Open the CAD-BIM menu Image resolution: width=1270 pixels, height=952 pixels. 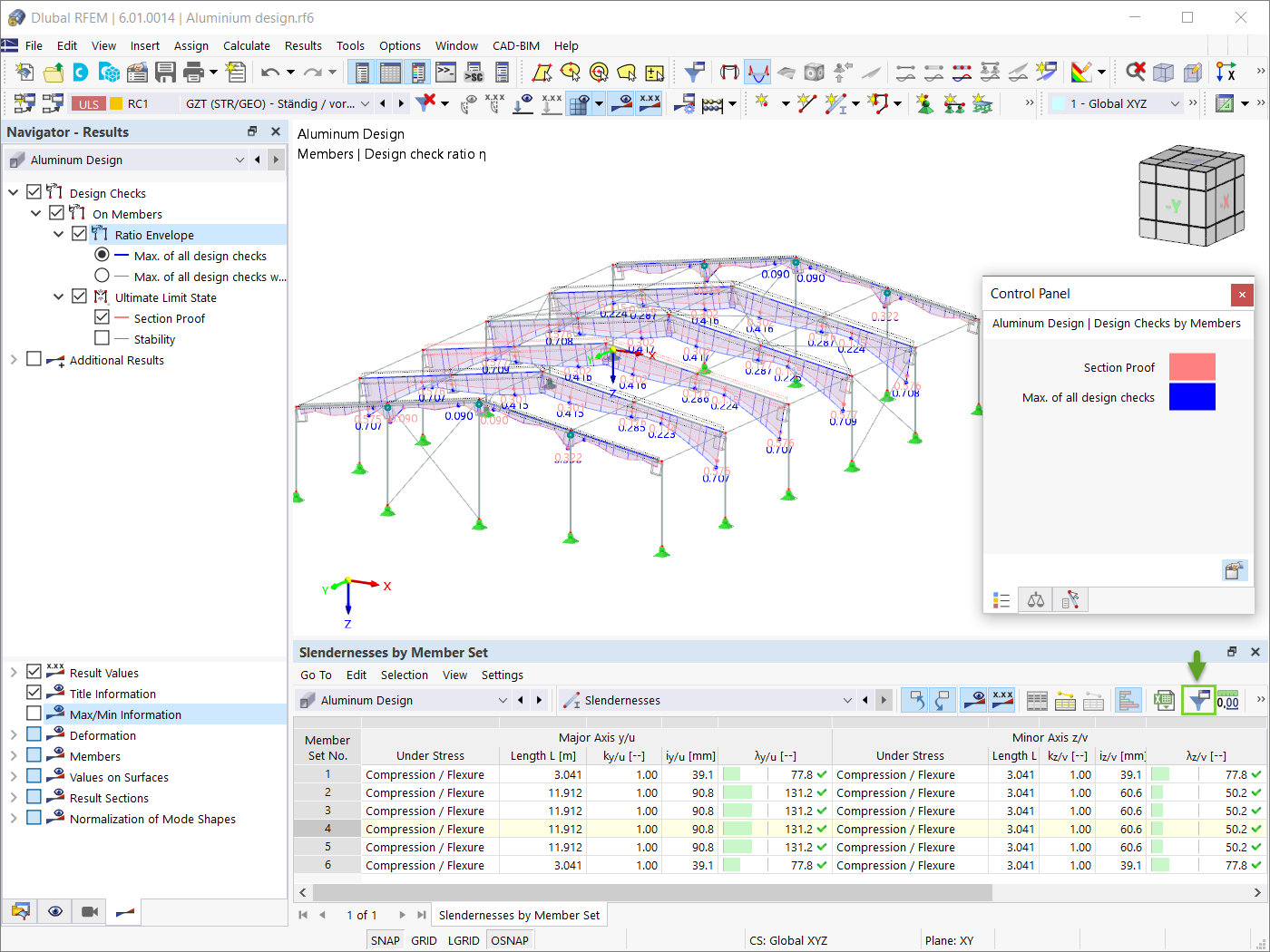click(x=516, y=45)
